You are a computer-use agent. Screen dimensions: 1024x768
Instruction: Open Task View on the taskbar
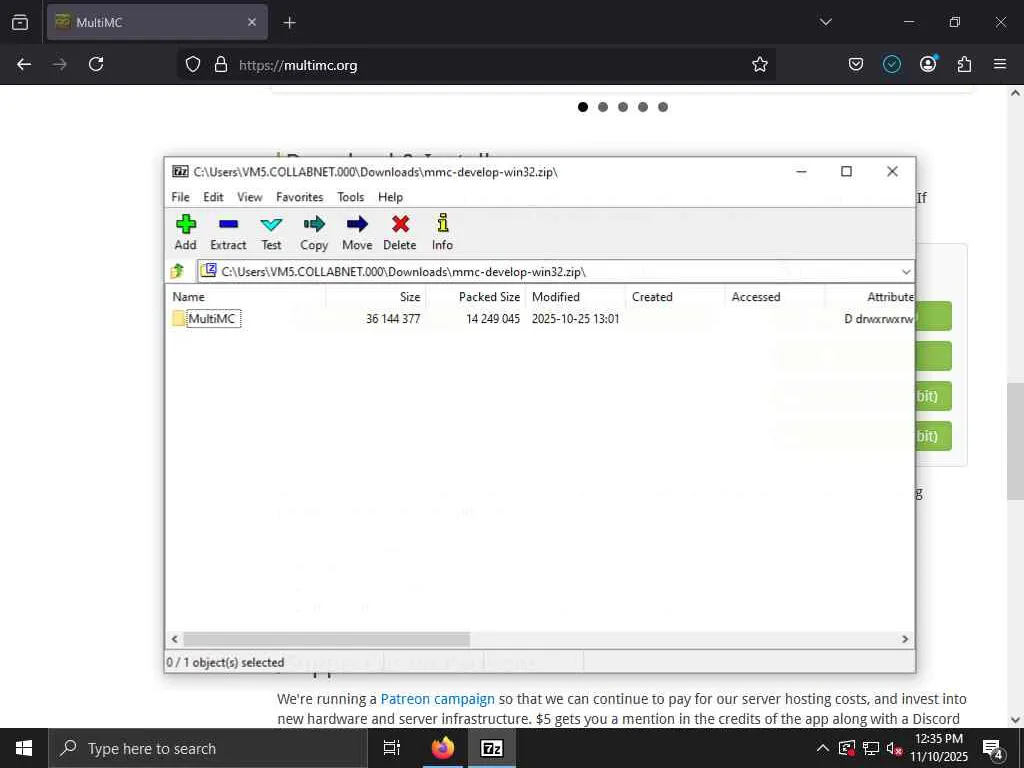pos(392,748)
